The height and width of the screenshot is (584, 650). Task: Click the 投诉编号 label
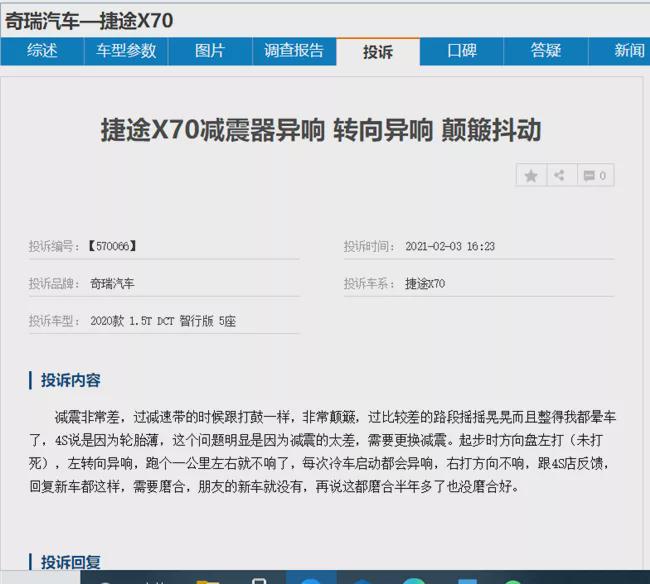pos(54,246)
